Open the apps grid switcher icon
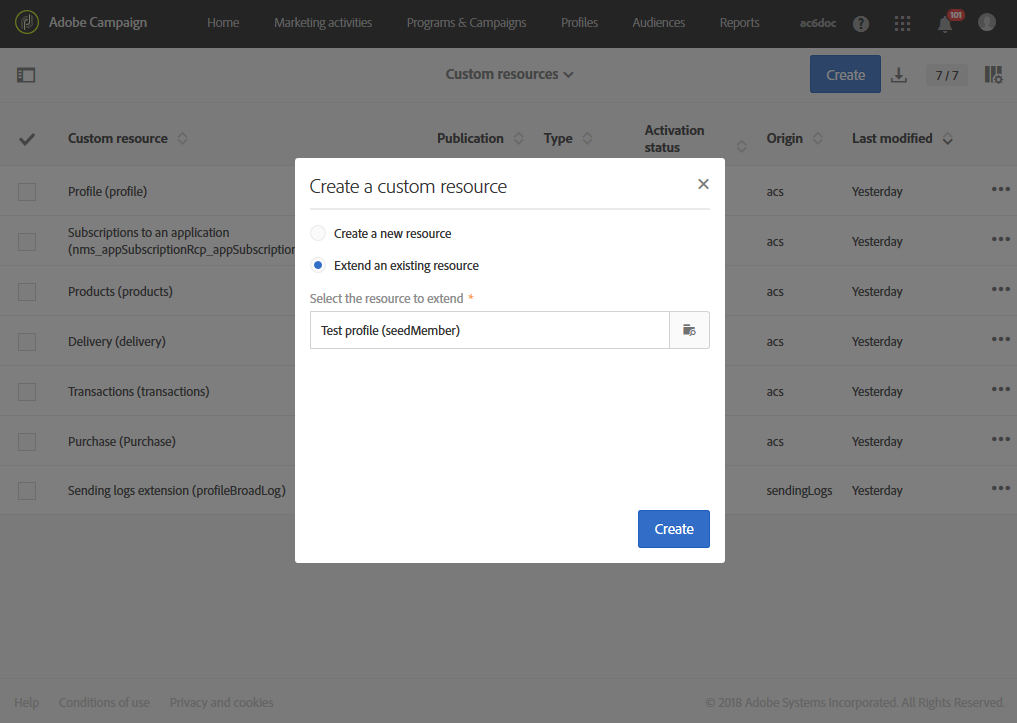Screen dimensions: 1017x723 902,23
